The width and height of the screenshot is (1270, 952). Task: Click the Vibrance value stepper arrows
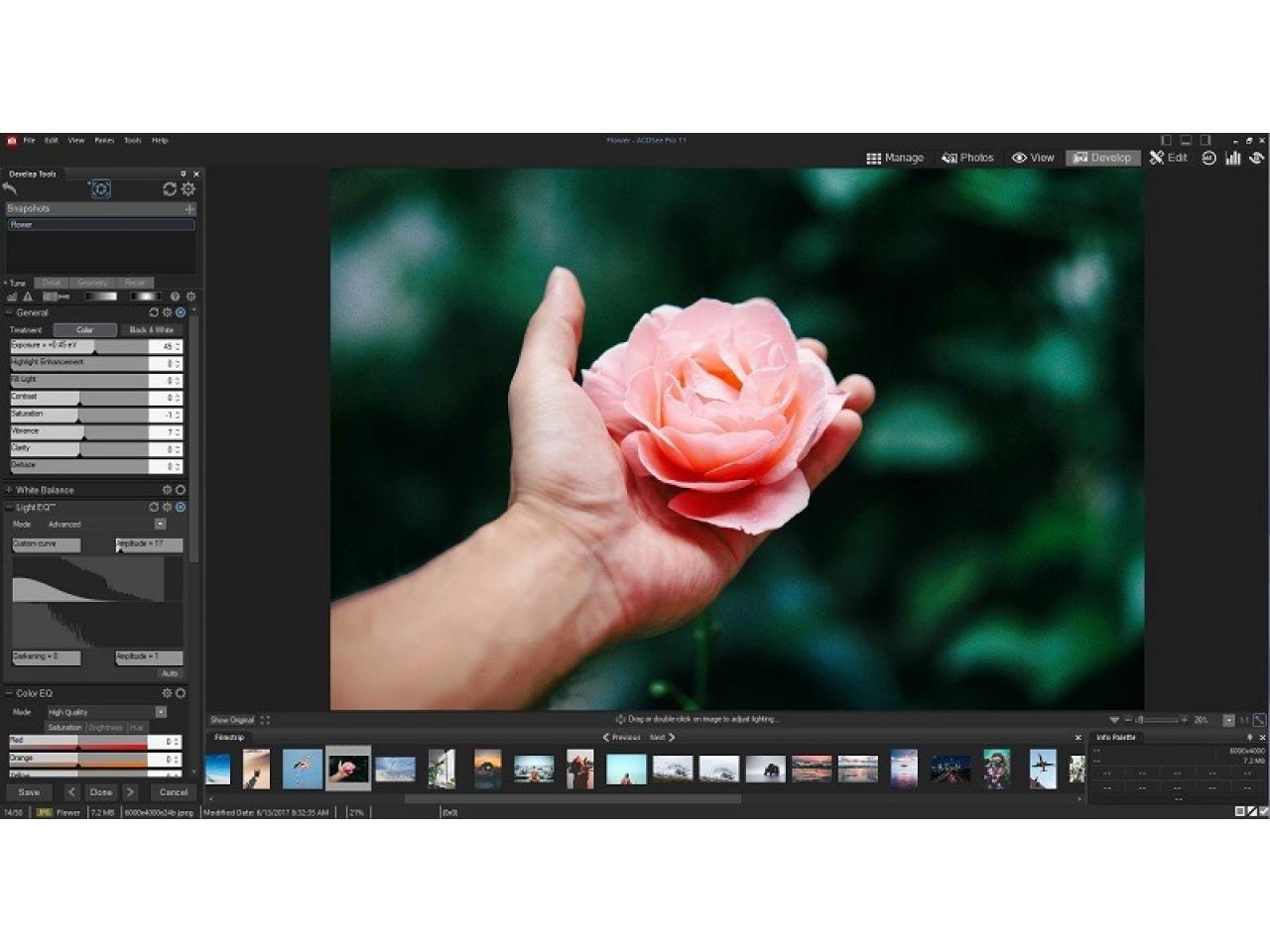click(178, 432)
